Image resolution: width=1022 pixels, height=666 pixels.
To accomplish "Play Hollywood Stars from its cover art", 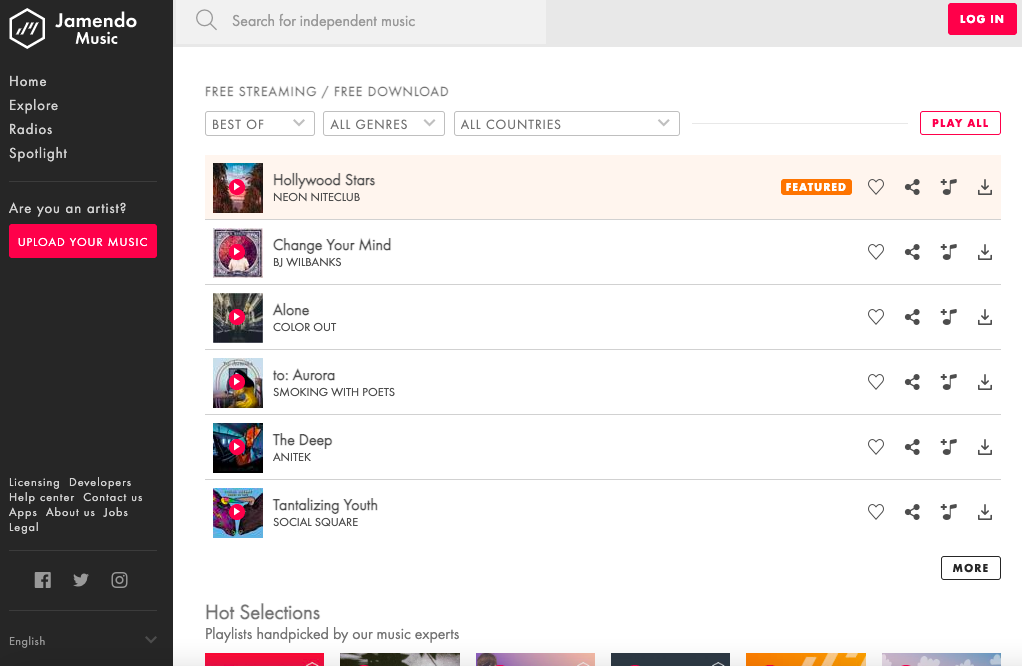I will [238, 188].
